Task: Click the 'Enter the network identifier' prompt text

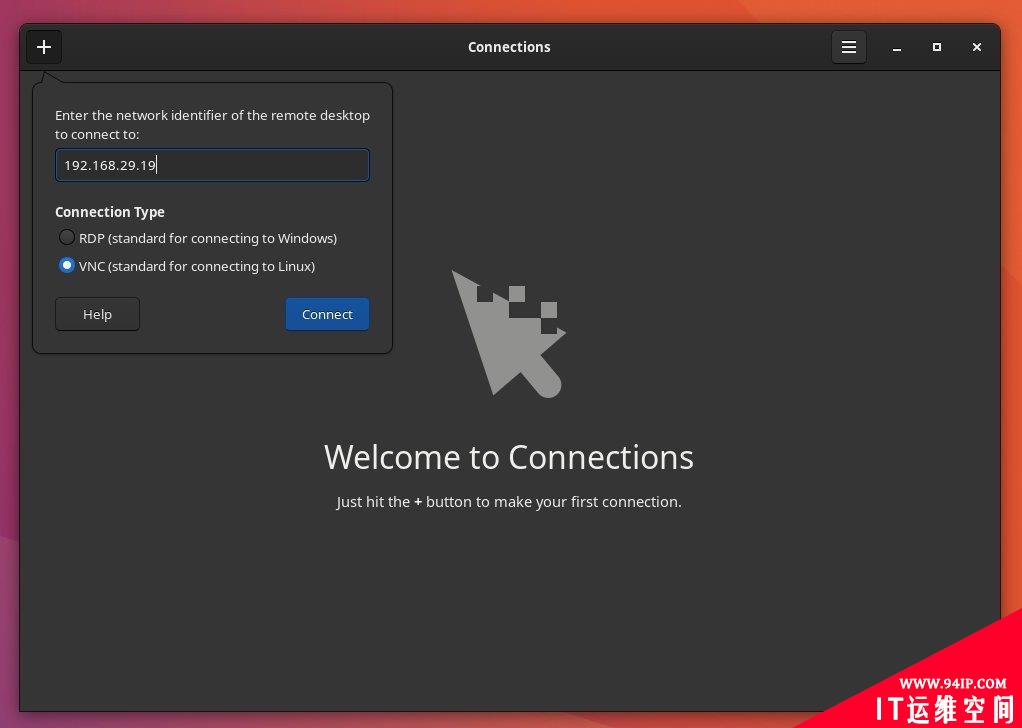Action: click(212, 124)
